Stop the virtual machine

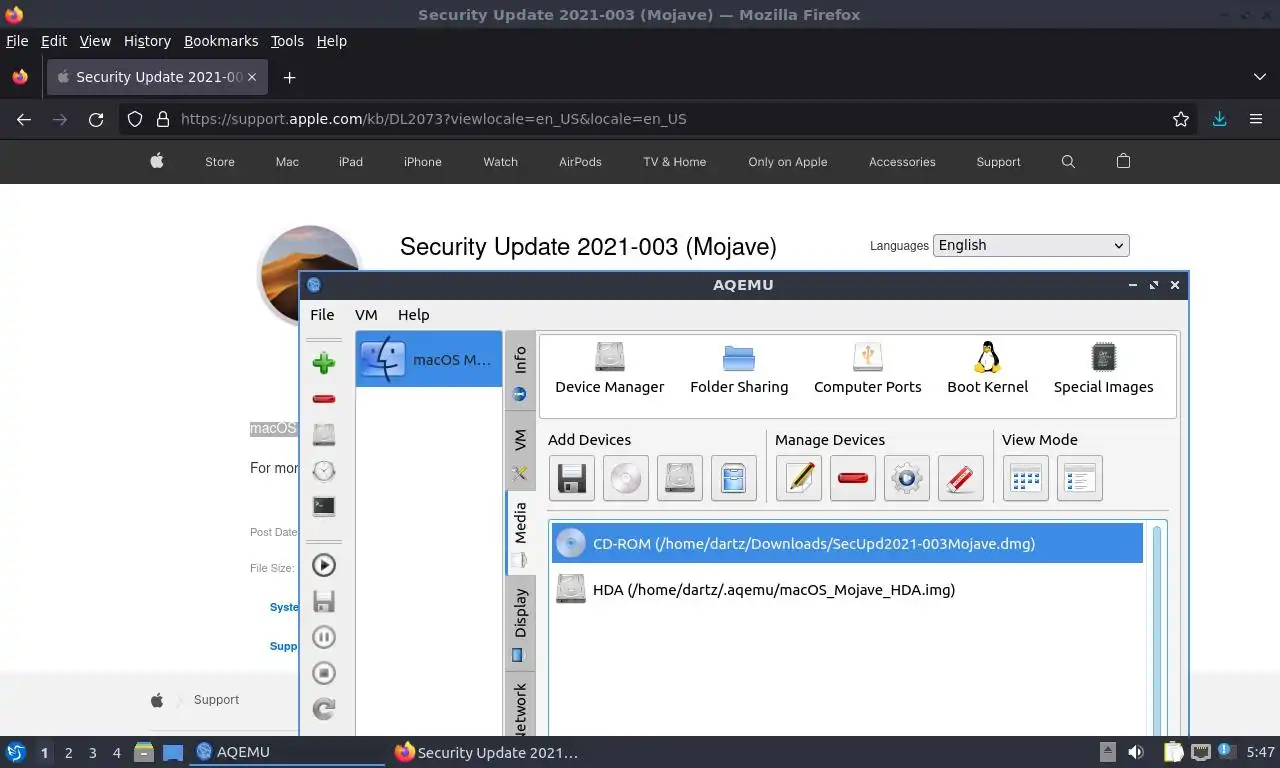coord(323,673)
